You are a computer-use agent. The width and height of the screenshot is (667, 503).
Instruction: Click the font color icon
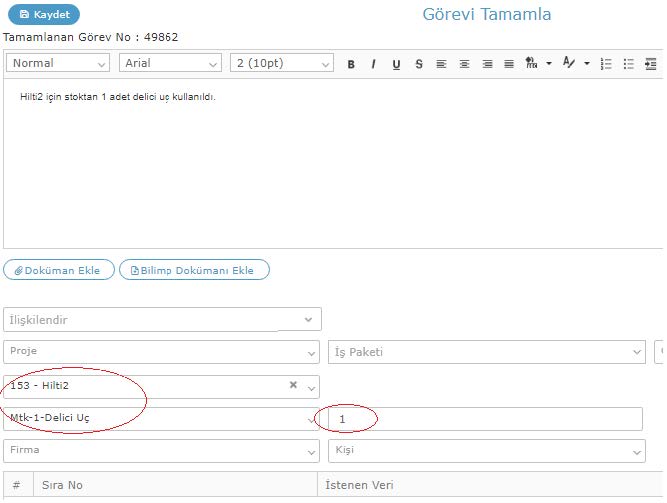pyautogui.click(x=568, y=63)
